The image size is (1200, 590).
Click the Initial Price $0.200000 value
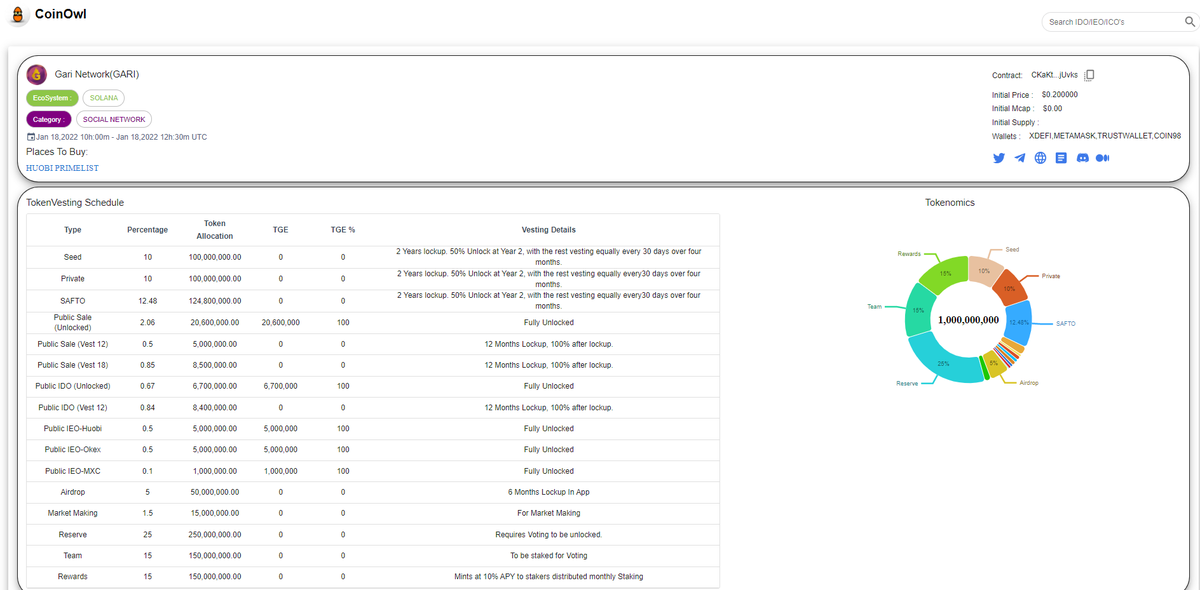(1060, 94)
